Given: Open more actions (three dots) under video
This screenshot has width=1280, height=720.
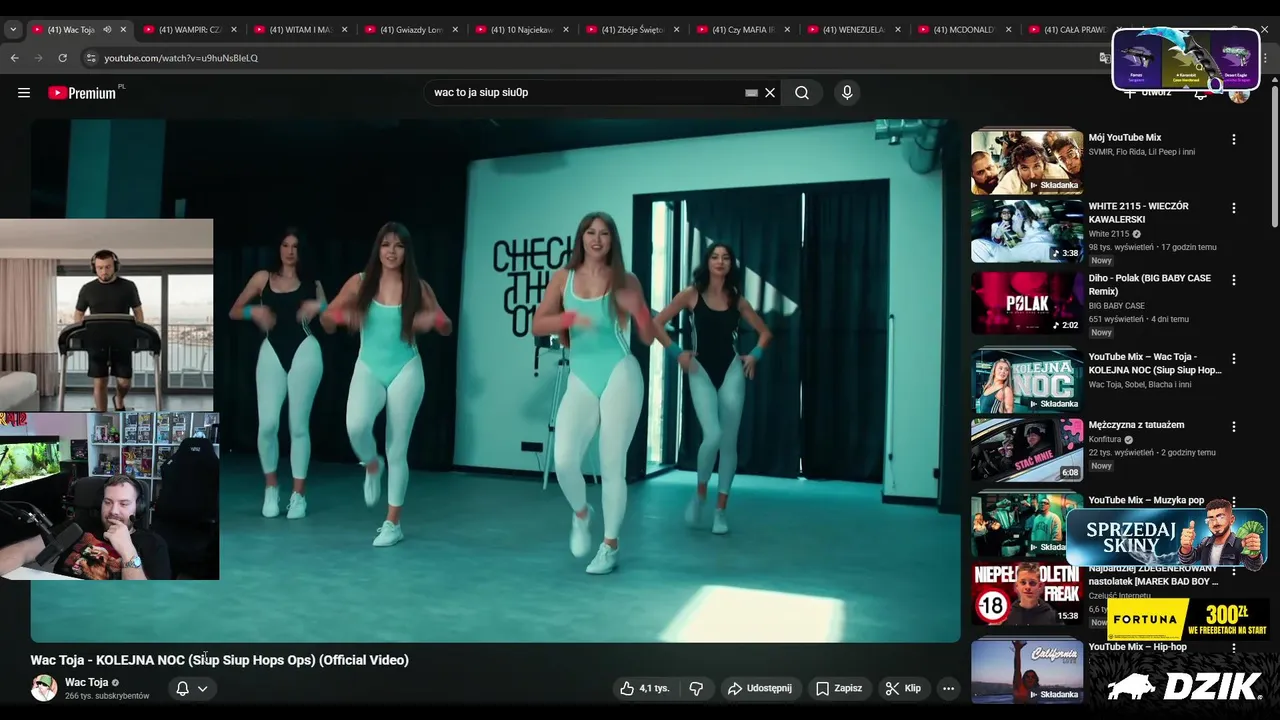Looking at the screenshot, I should [948, 688].
